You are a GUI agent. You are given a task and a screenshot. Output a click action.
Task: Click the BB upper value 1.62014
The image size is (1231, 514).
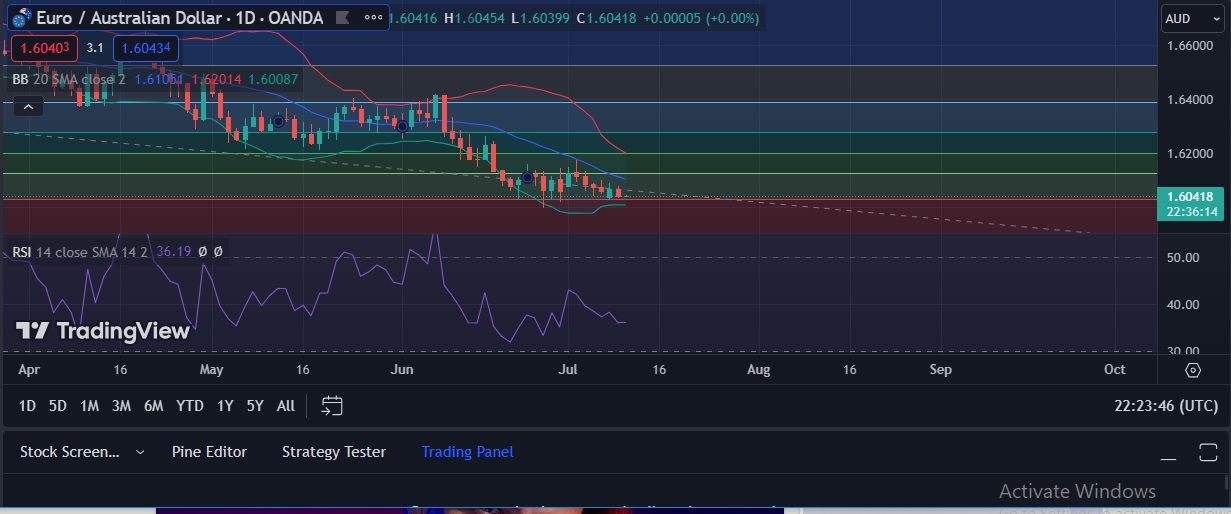coord(216,78)
